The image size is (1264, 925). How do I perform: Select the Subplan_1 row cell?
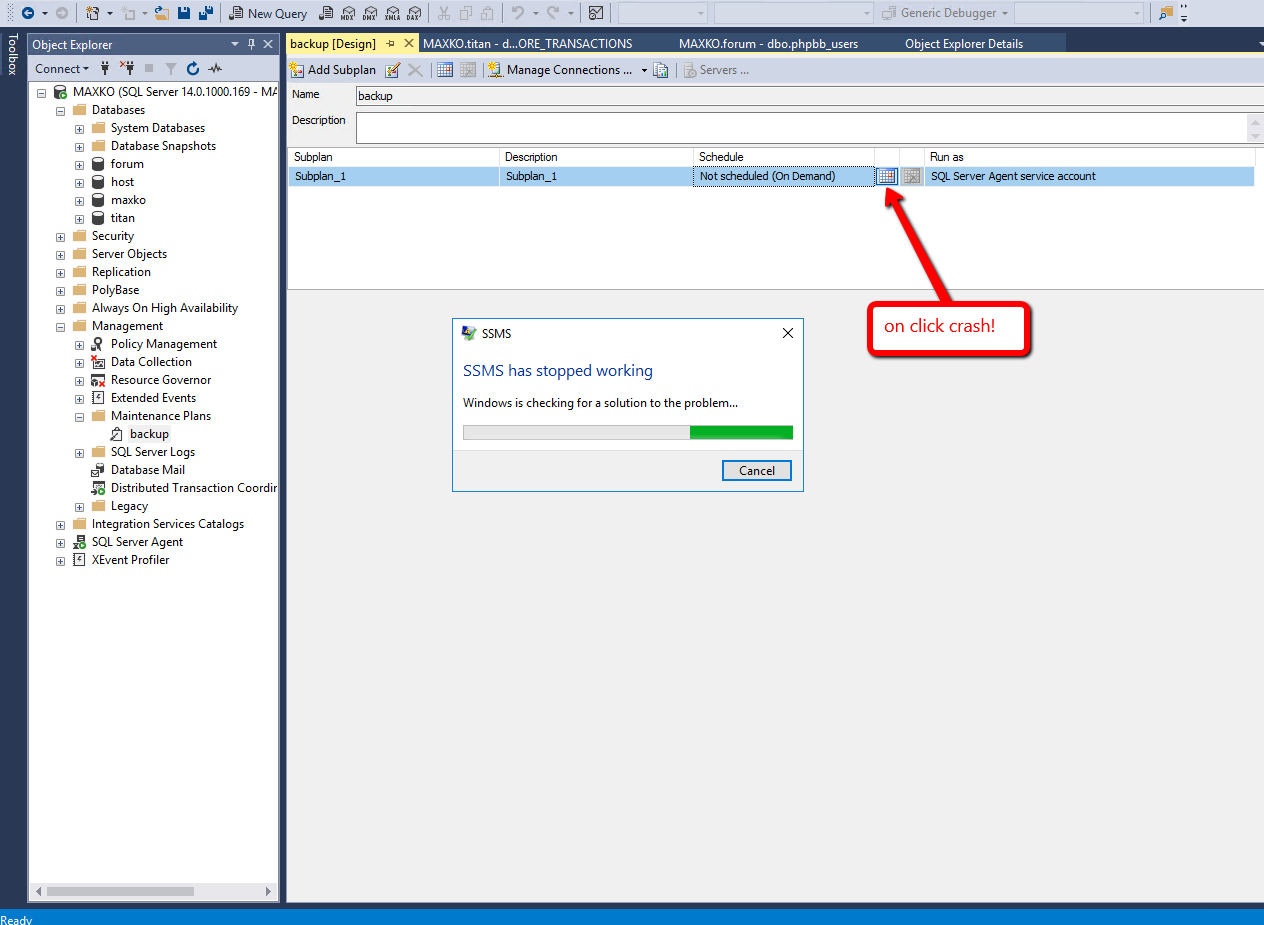click(394, 176)
